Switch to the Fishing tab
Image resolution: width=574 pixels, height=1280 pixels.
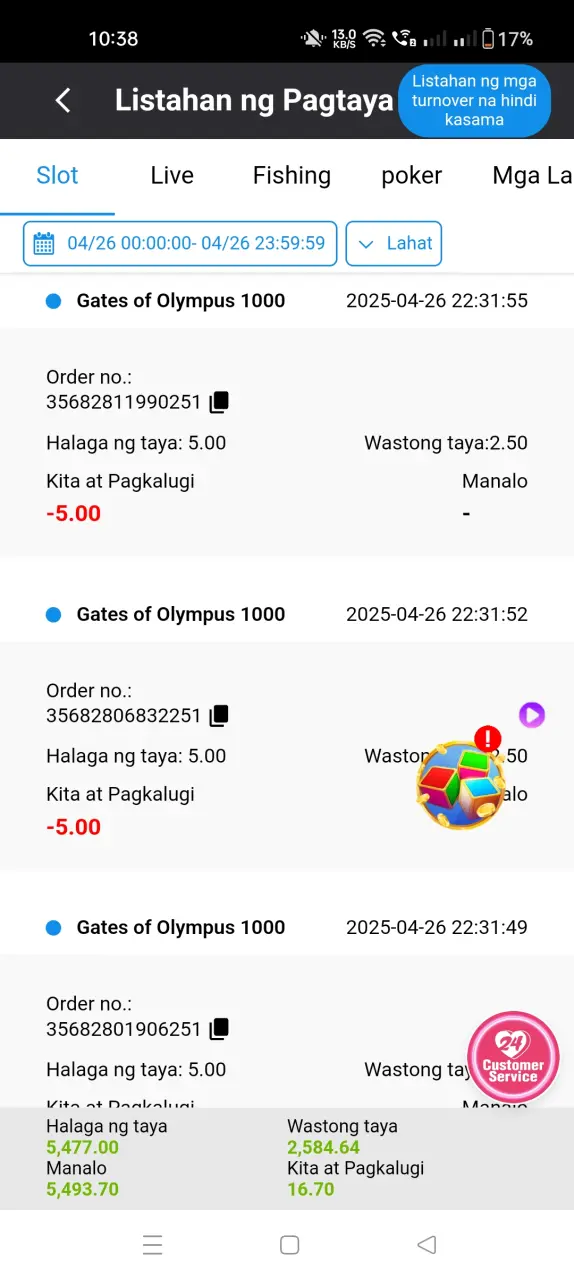point(291,176)
